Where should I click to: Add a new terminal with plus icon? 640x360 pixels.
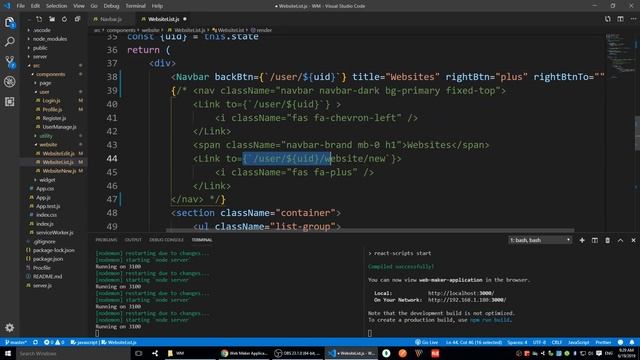[582, 240]
